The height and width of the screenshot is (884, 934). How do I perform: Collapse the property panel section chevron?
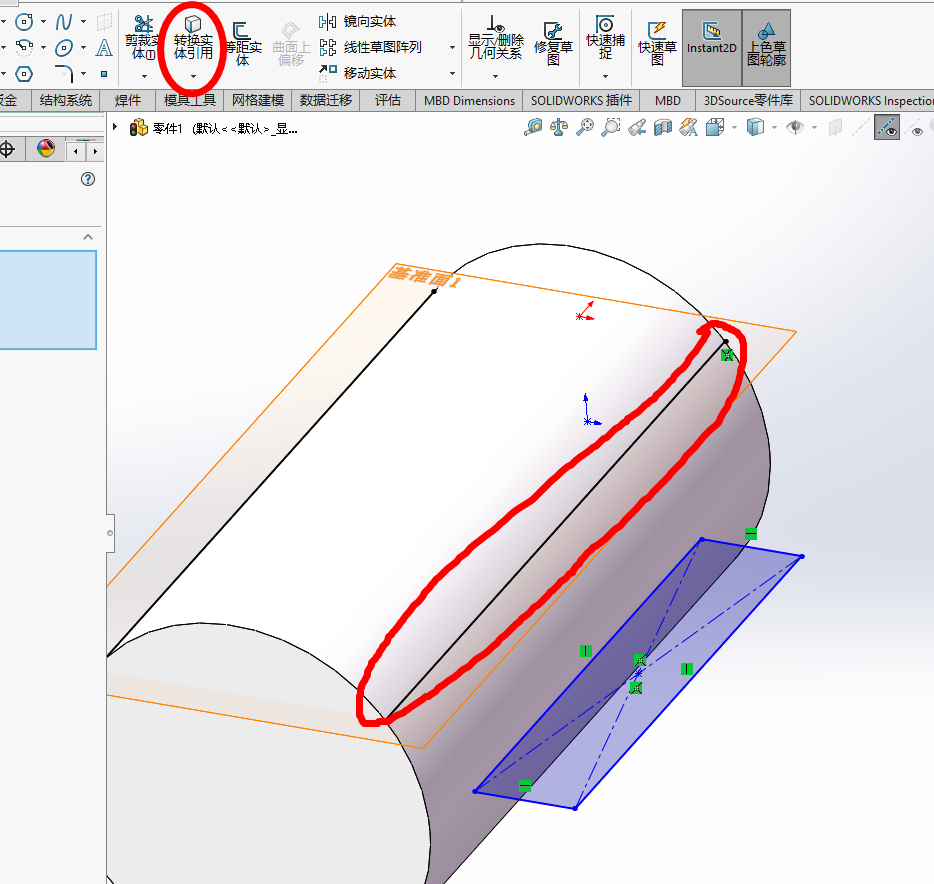(x=88, y=237)
